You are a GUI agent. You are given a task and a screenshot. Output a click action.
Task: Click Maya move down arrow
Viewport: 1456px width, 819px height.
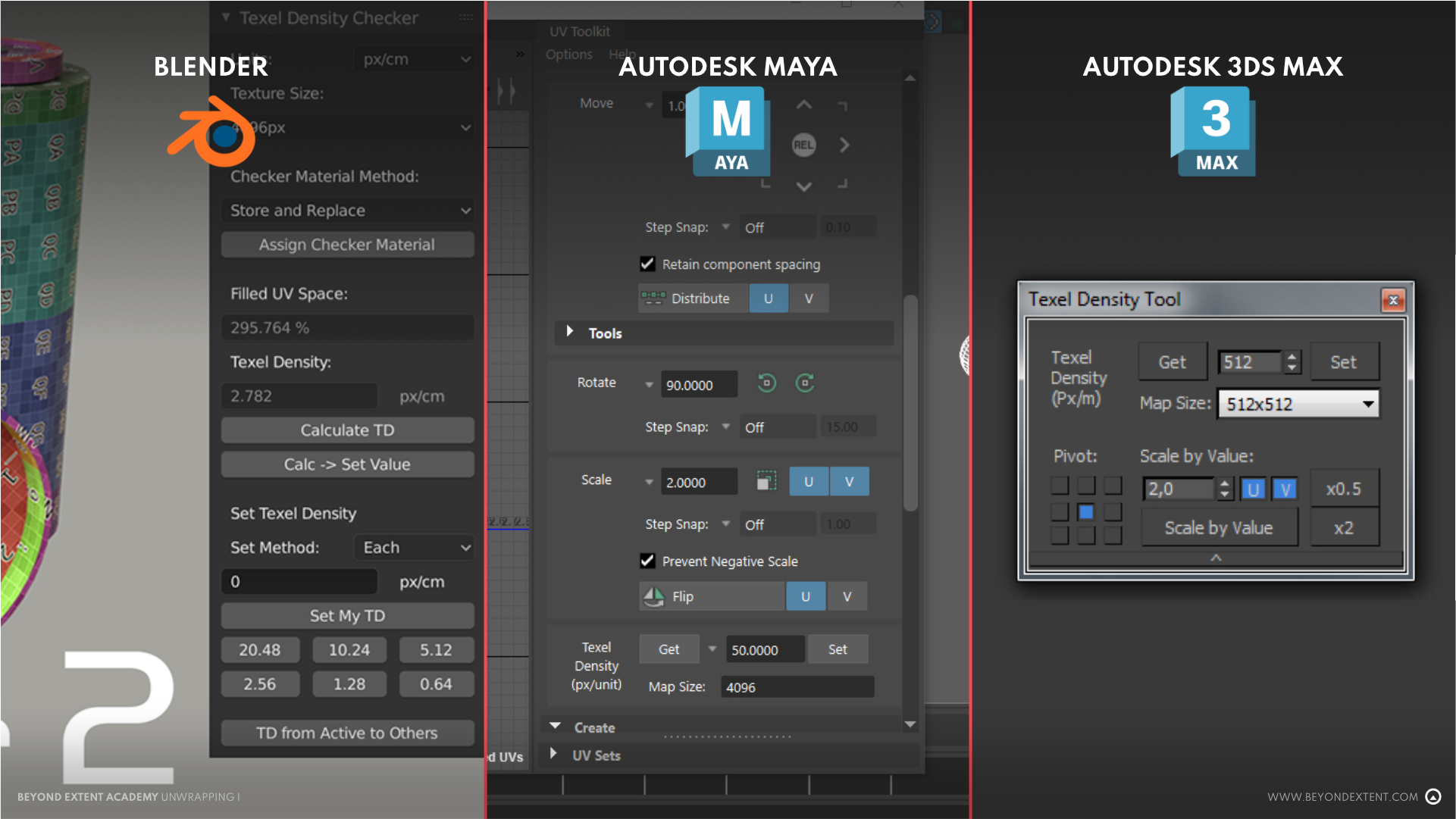click(x=804, y=185)
